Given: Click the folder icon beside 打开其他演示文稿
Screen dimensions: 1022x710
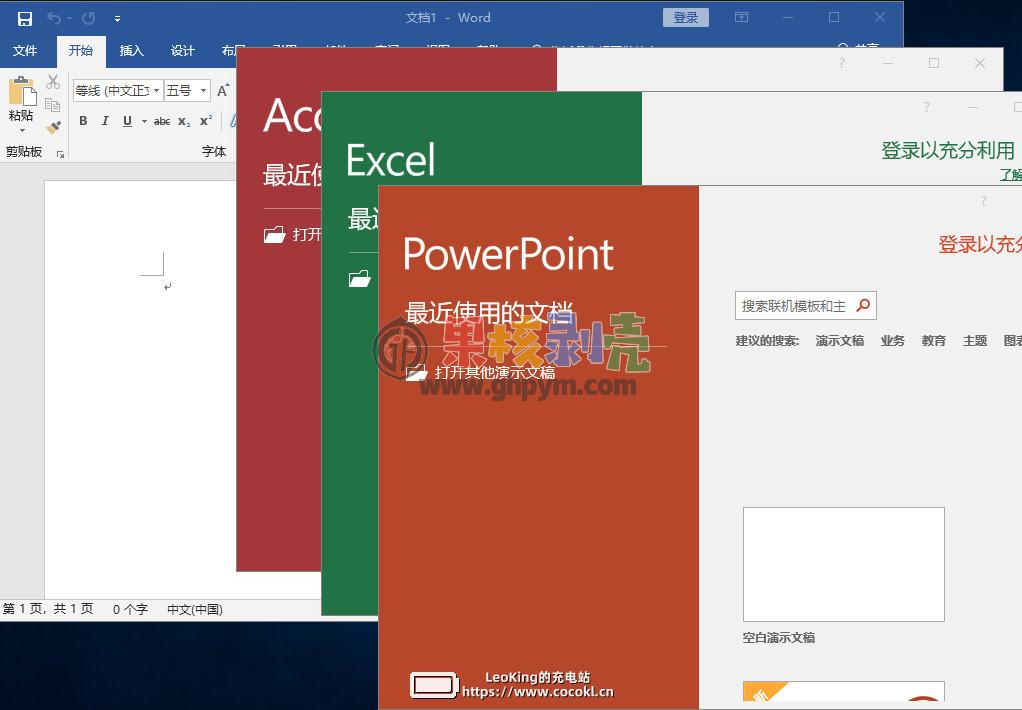Looking at the screenshot, I should (416, 372).
